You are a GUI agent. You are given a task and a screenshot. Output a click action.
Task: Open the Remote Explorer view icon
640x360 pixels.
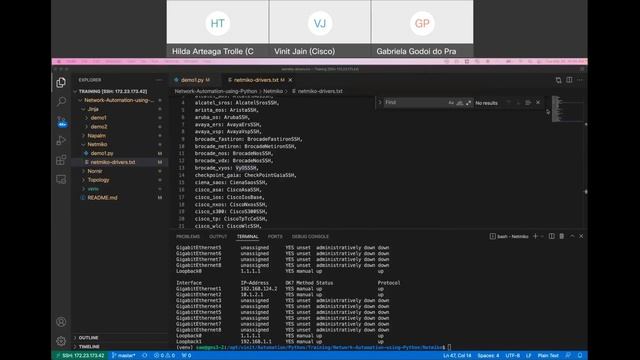pyautogui.click(x=61, y=179)
